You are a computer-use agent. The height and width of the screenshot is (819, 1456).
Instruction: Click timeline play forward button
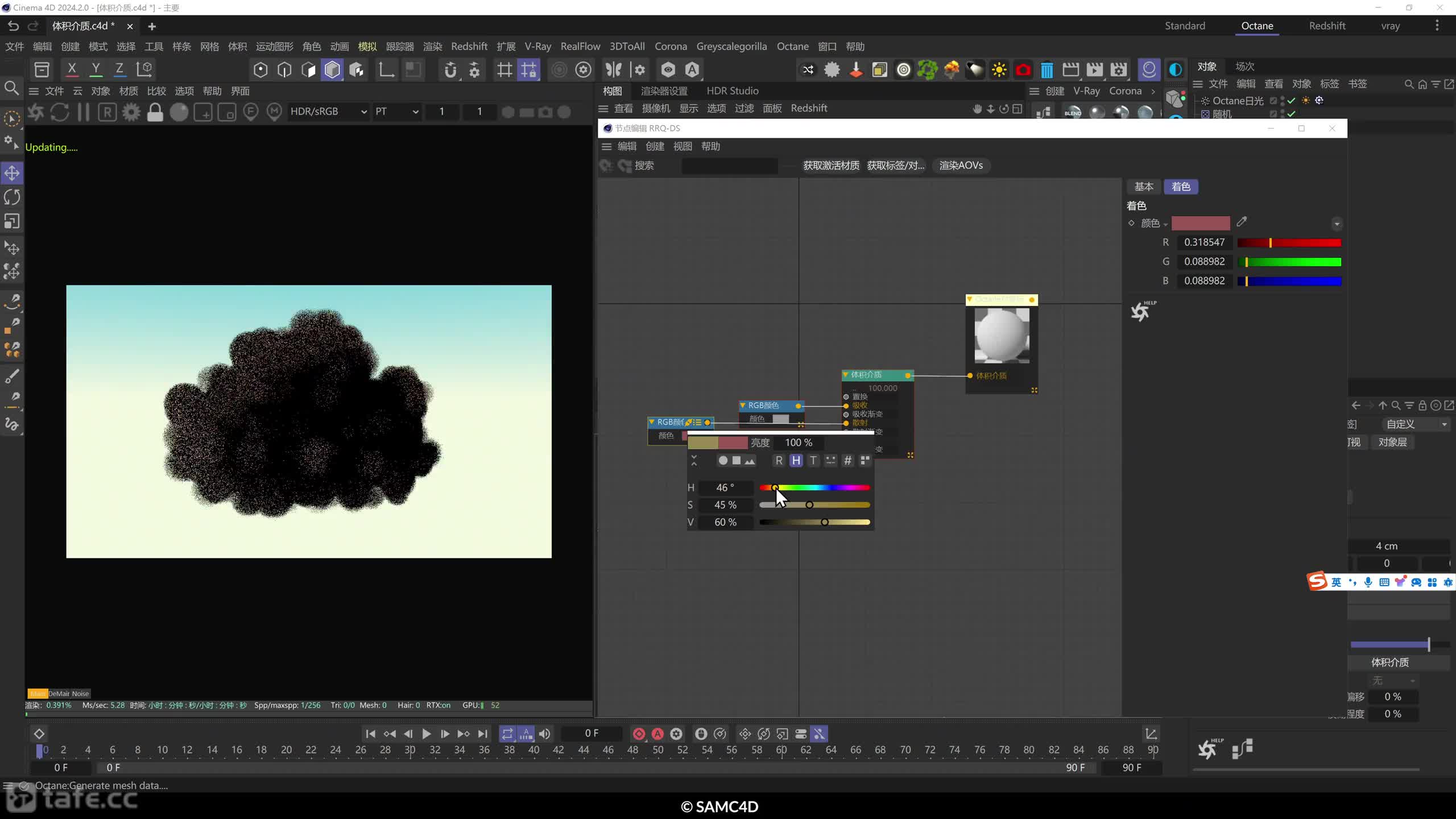click(426, 734)
